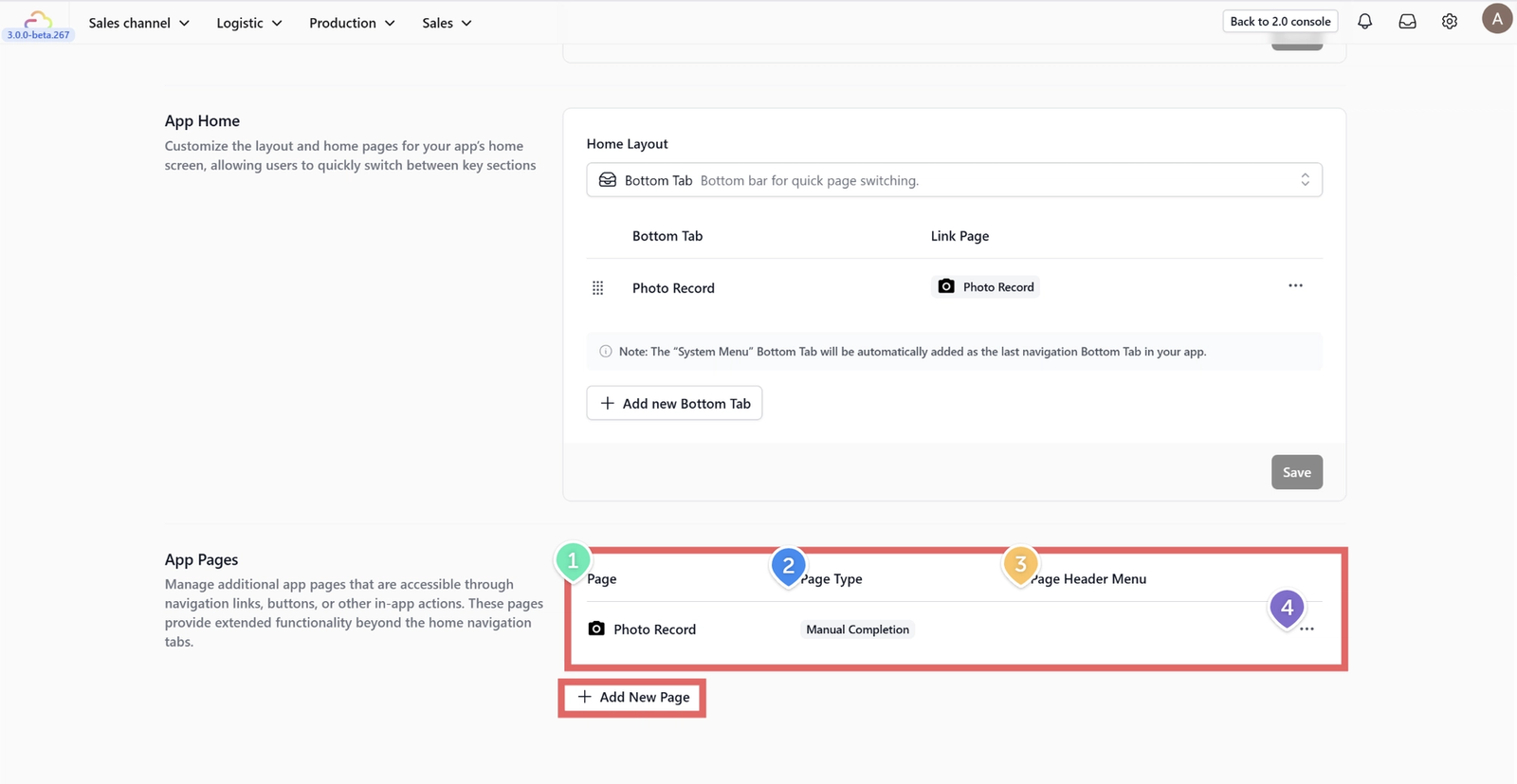Click camera icon in App Pages row
The image size is (1517, 784).
[596, 629]
